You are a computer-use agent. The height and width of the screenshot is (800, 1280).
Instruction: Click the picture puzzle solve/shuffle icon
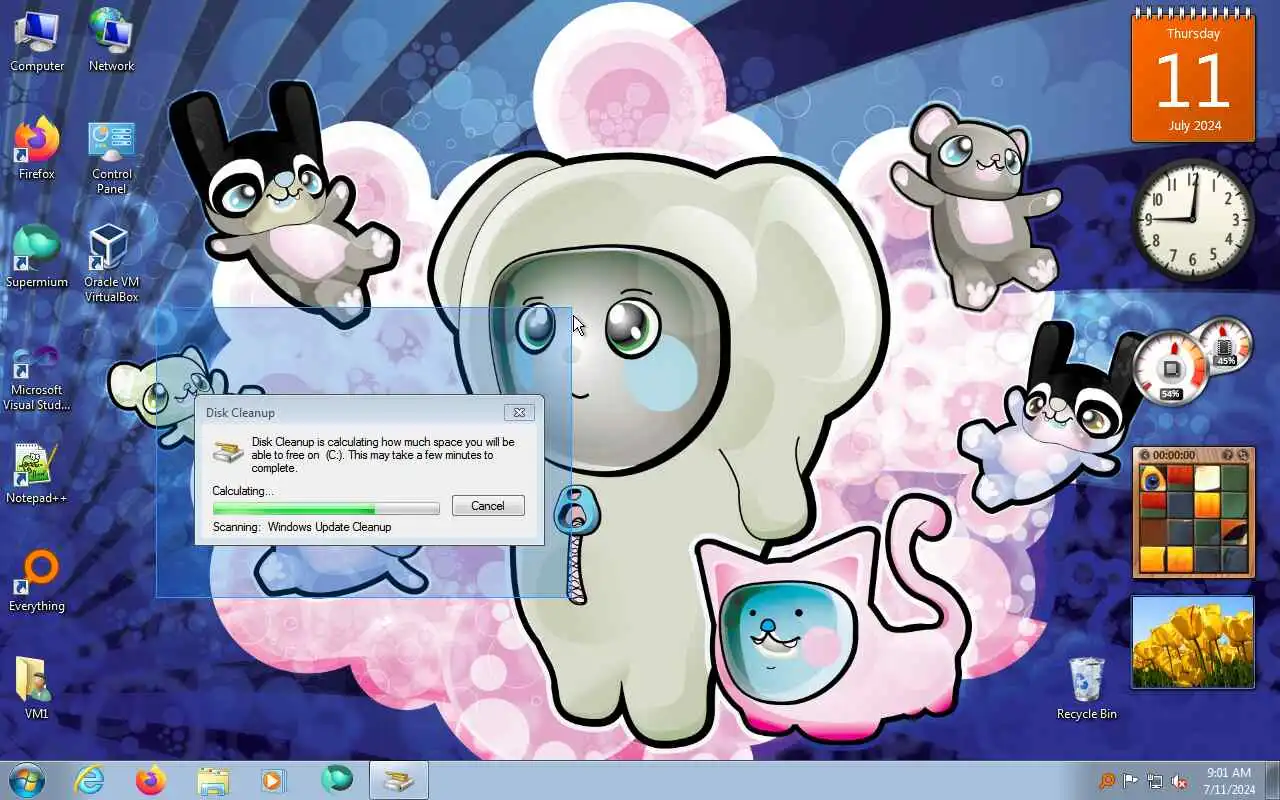1244,455
